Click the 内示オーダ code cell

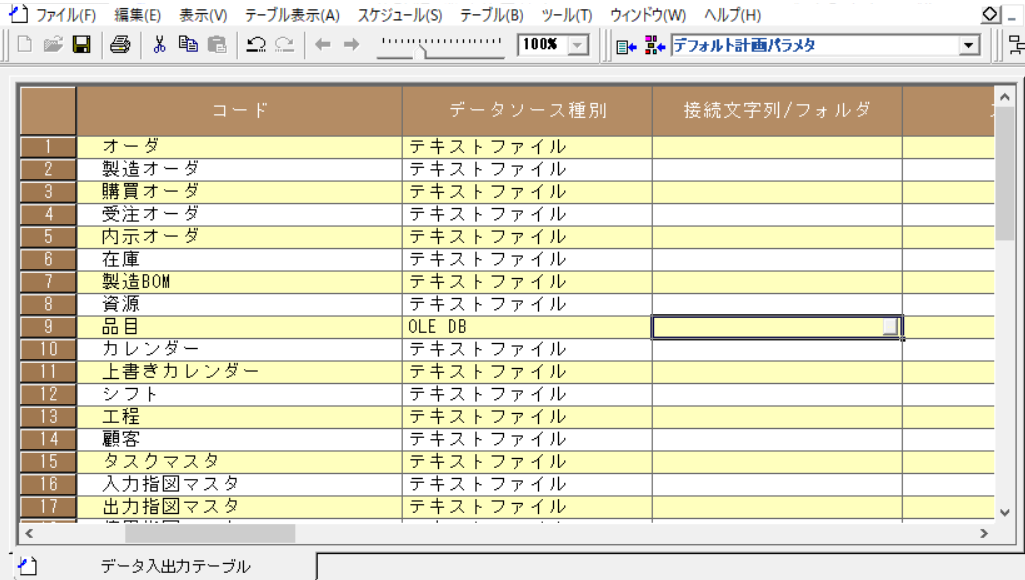[x=239, y=236]
